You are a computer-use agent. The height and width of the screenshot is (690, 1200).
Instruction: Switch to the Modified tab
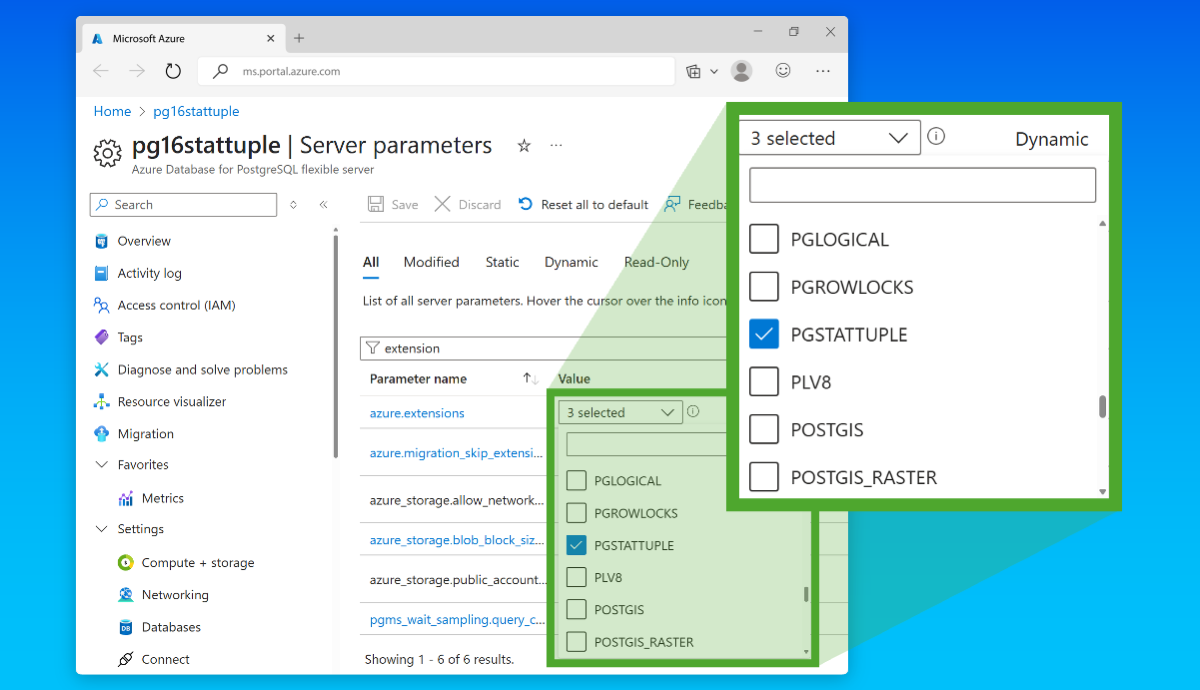tap(431, 262)
